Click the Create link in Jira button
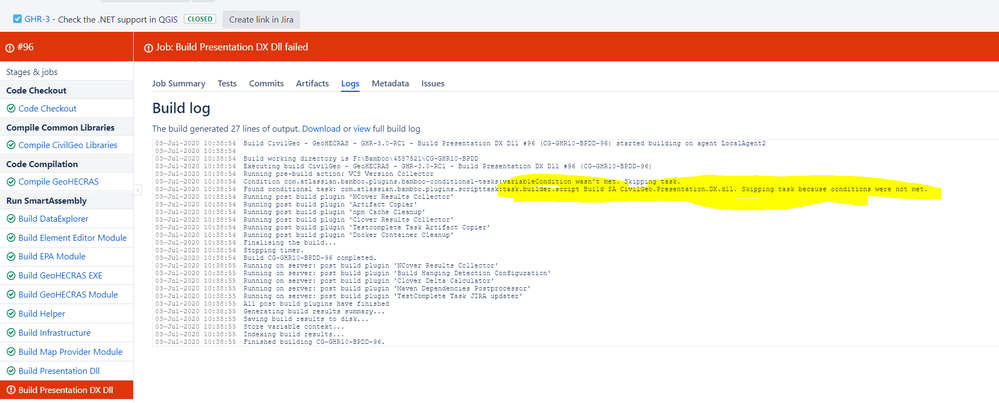The width and height of the screenshot is (999, 403). point(261,19)
